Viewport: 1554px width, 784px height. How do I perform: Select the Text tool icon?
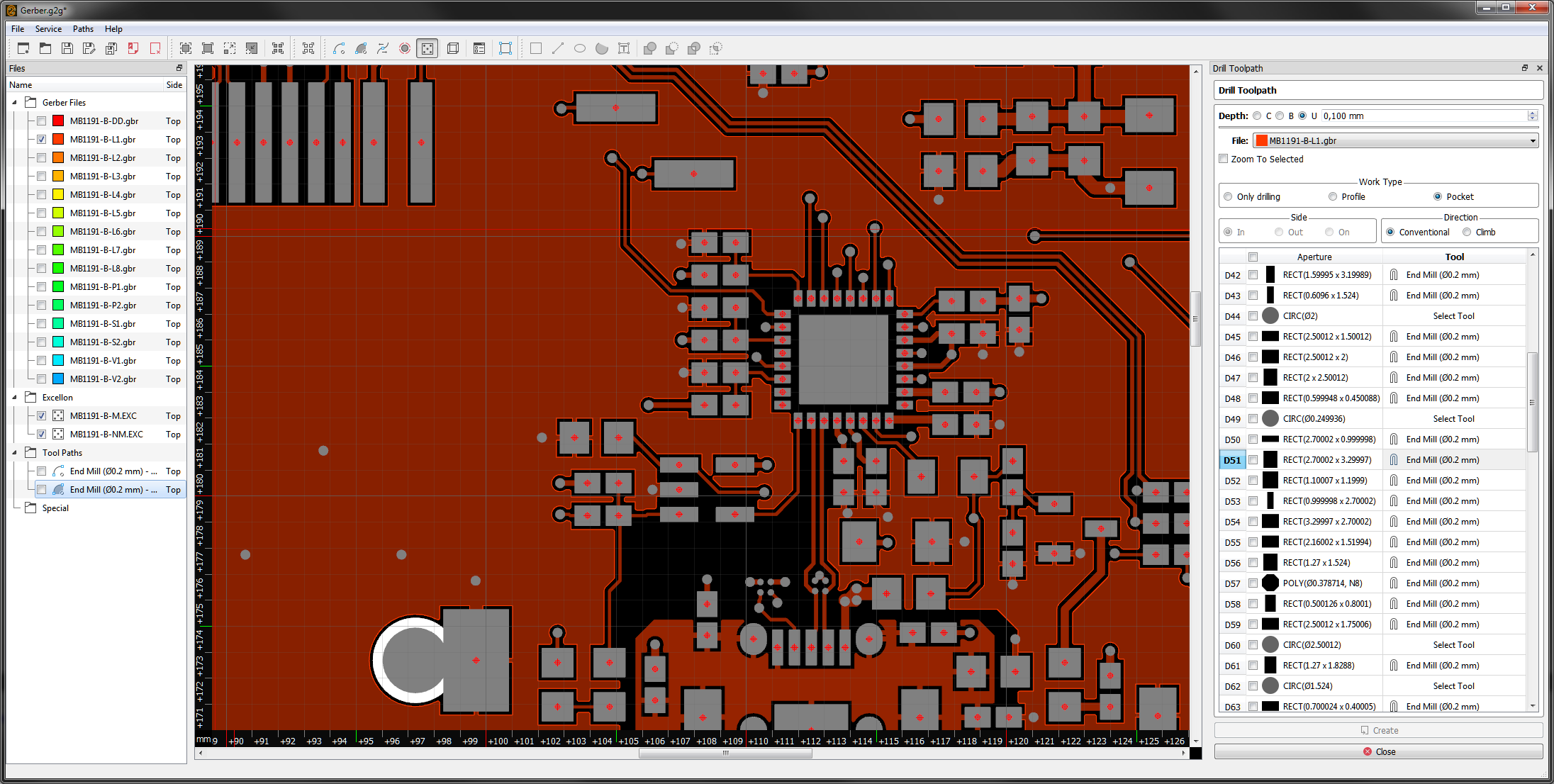coord(624,48)
